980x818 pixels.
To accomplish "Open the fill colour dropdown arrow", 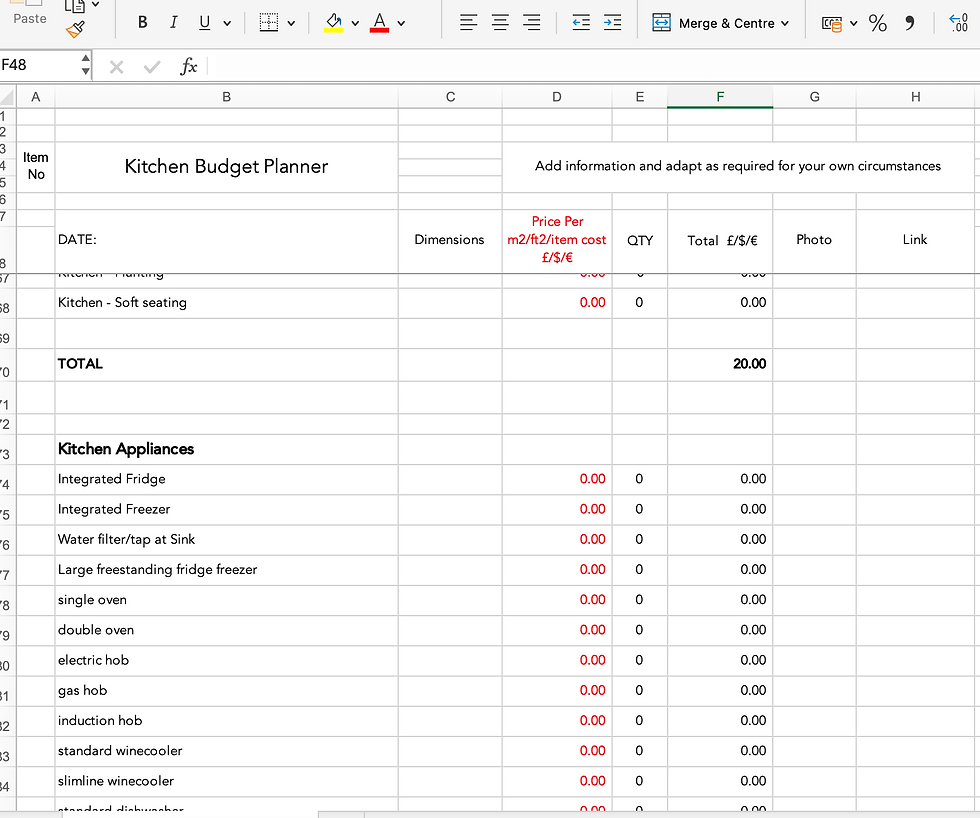I will [x=355, y=23].
